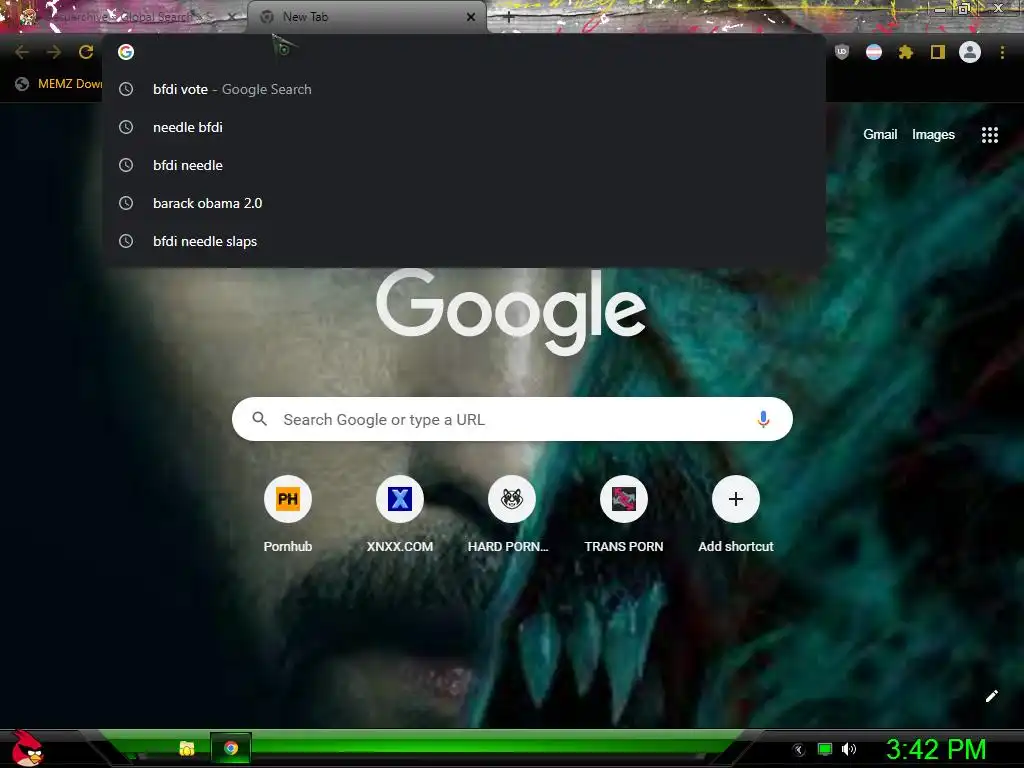Image resolution: width=1024 pixels, height=768 pixels.
Task: Select suggestion 'bfdi vote'
Action: pos(464,89)
